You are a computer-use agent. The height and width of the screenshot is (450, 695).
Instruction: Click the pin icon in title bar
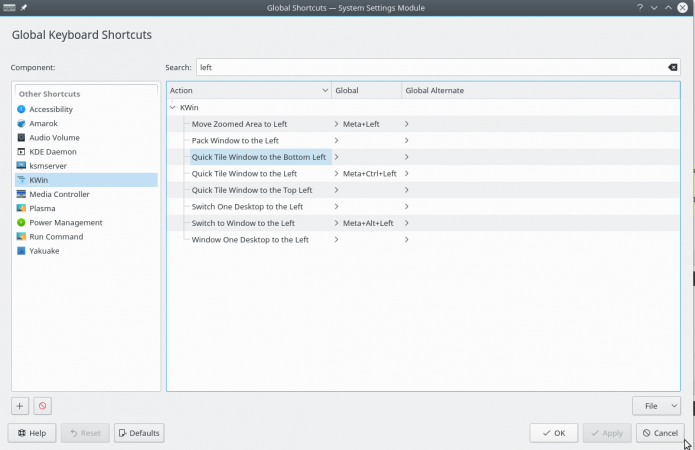pos(23,8)
